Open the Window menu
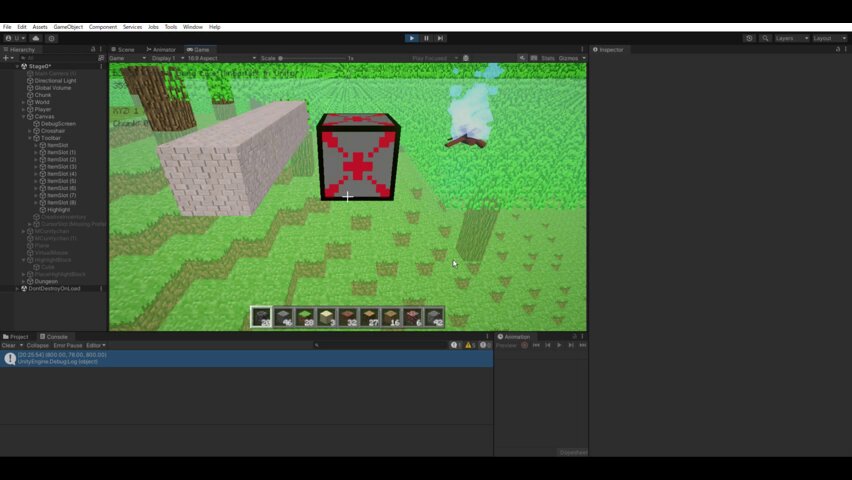The height and width of the screenshot is (480, 852). tap(192, 27)
